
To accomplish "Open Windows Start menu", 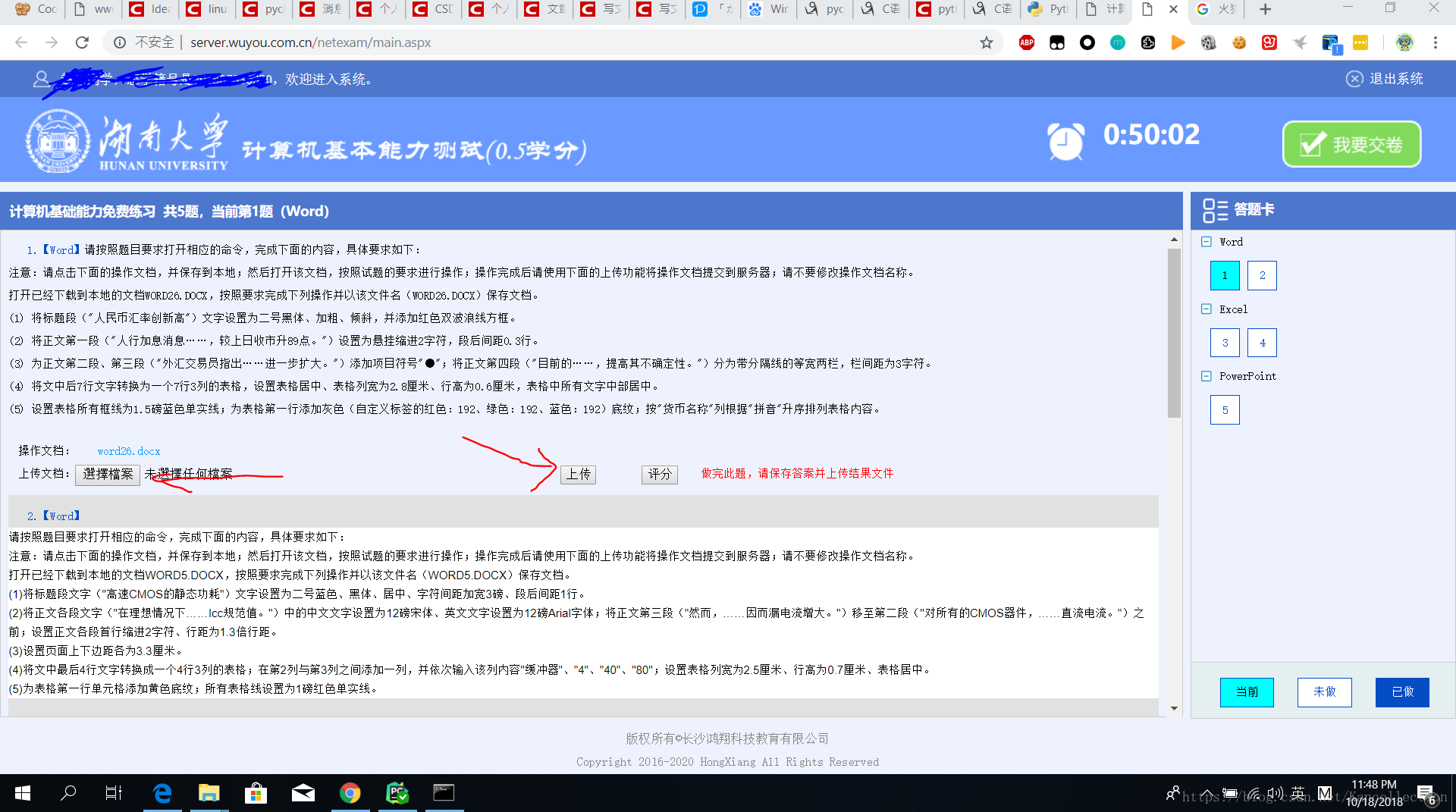I will [23, 793].
